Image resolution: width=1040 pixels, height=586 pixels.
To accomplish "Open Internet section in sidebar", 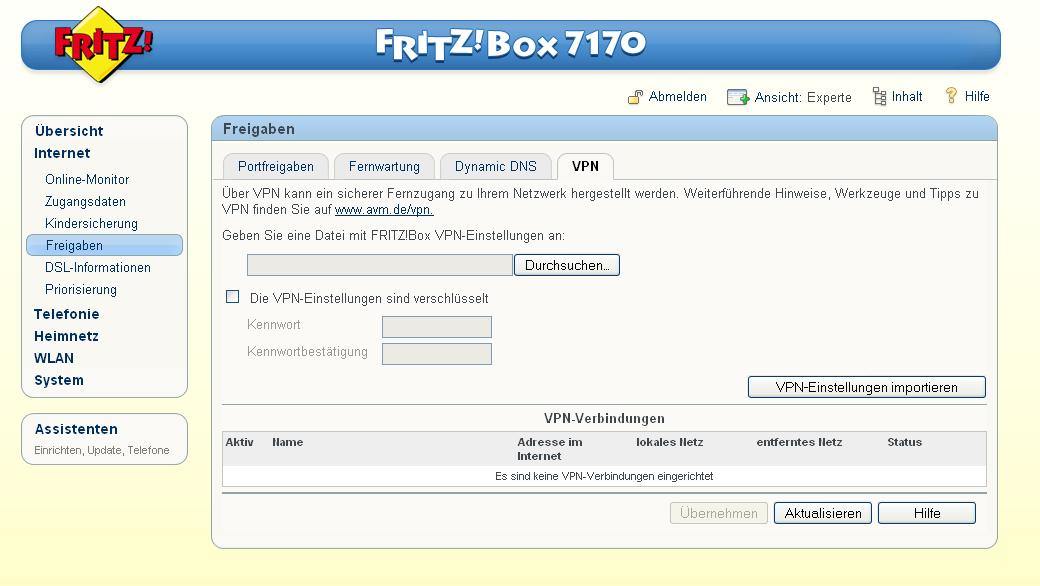I will pos(62,153).
